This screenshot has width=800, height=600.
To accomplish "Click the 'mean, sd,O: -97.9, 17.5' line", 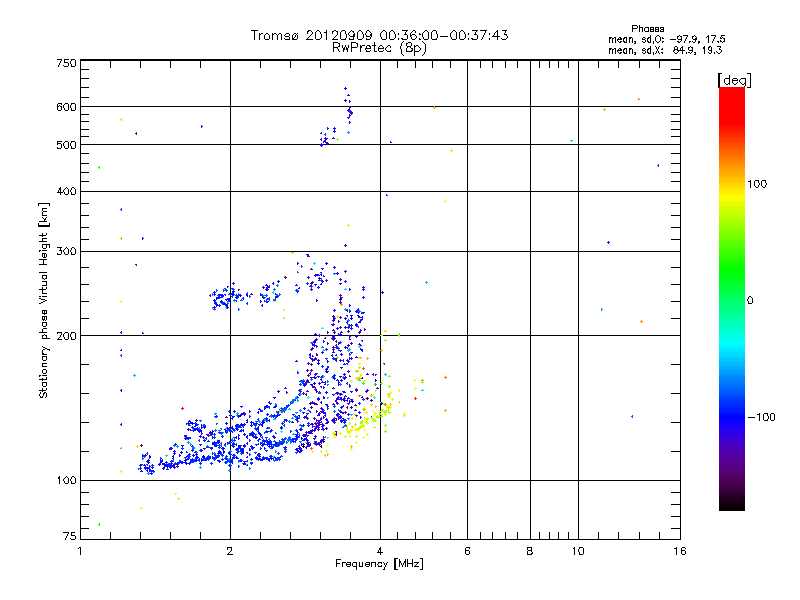I will (x=666, y=39).
